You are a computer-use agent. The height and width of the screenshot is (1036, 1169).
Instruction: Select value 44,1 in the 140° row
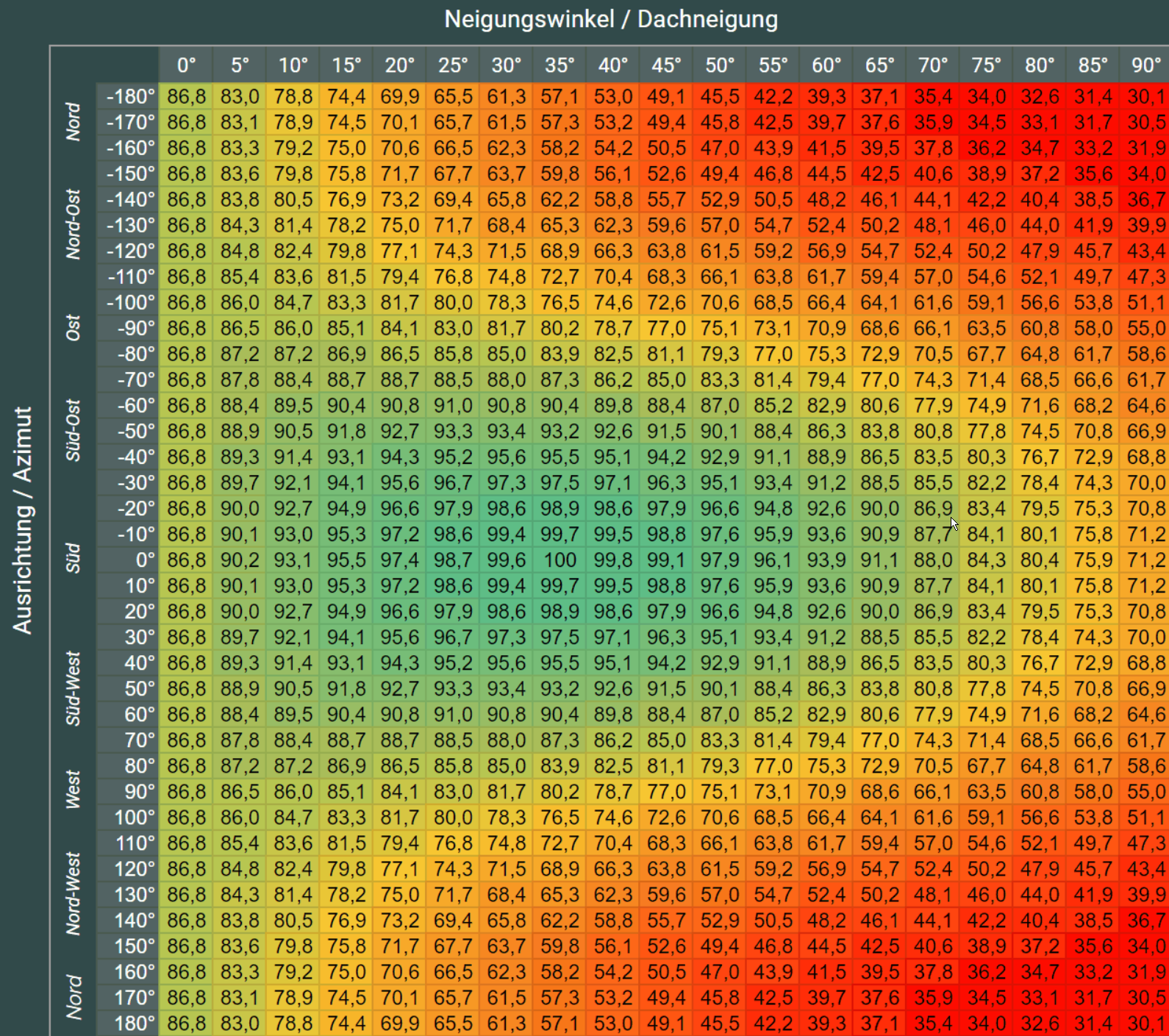tap(932, 920)
